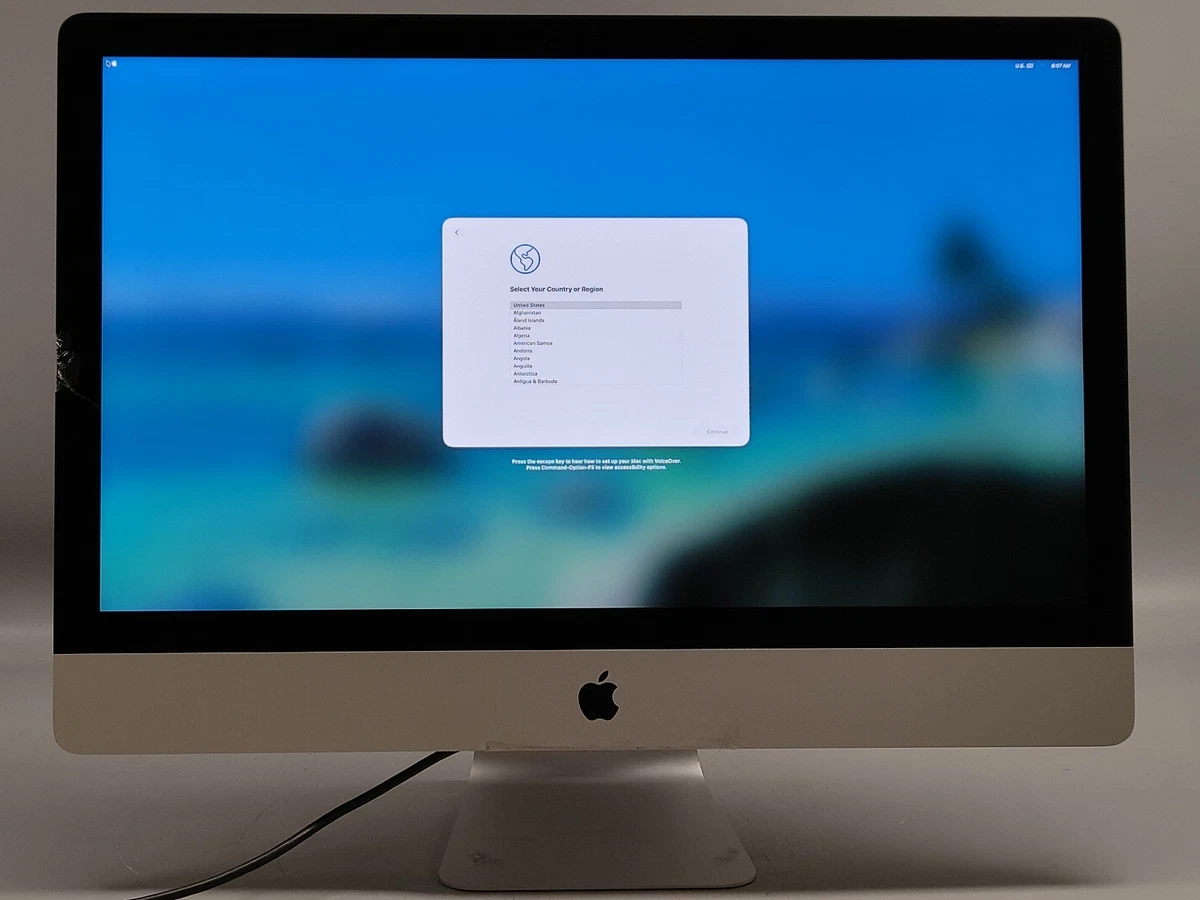Select Anguilla in the country list
Image resolution: width=1200 pixels, height=900 pixels.
[596, 366]
